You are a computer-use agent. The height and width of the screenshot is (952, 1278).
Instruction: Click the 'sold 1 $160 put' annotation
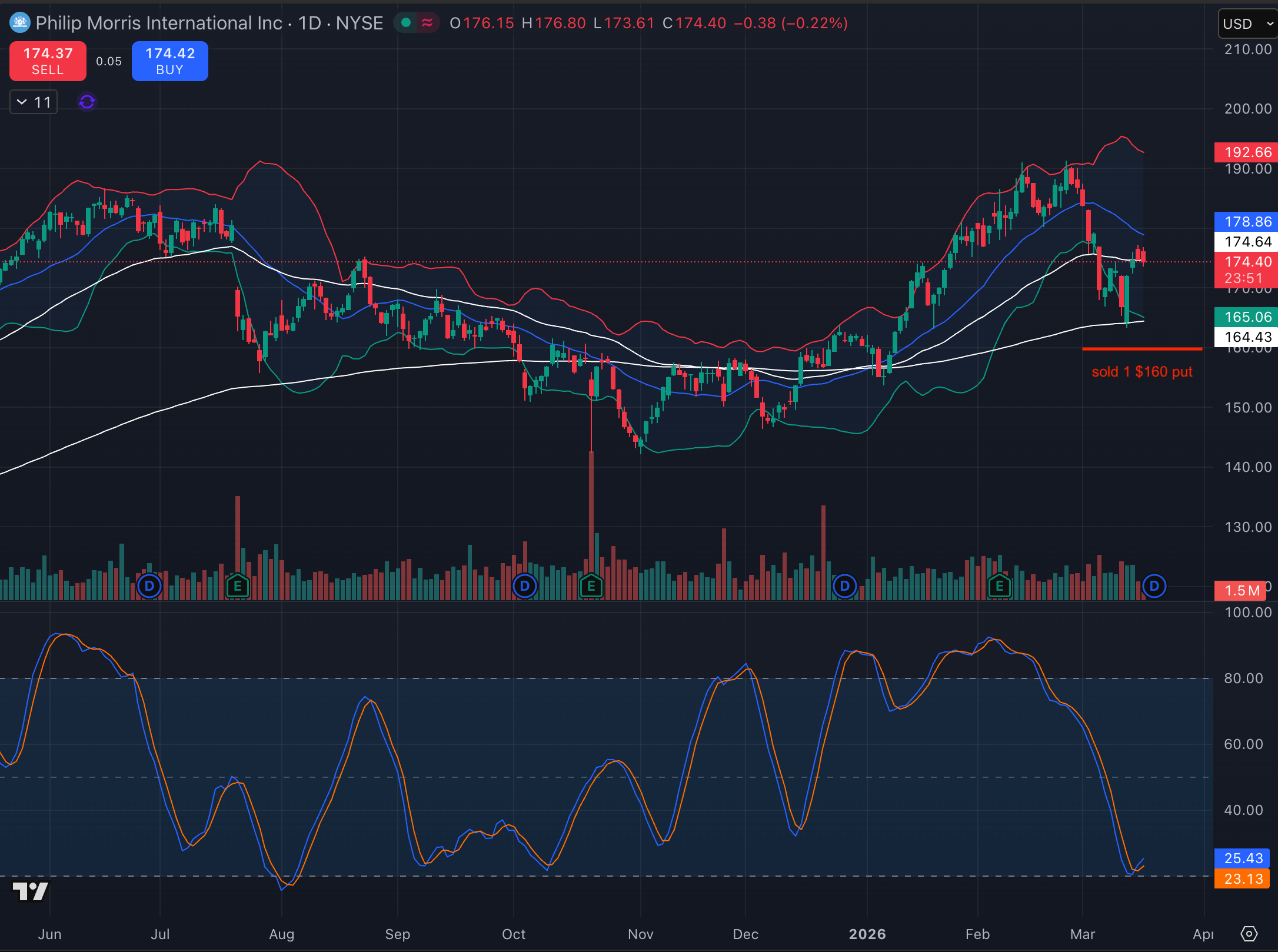tap(1141, 371)
